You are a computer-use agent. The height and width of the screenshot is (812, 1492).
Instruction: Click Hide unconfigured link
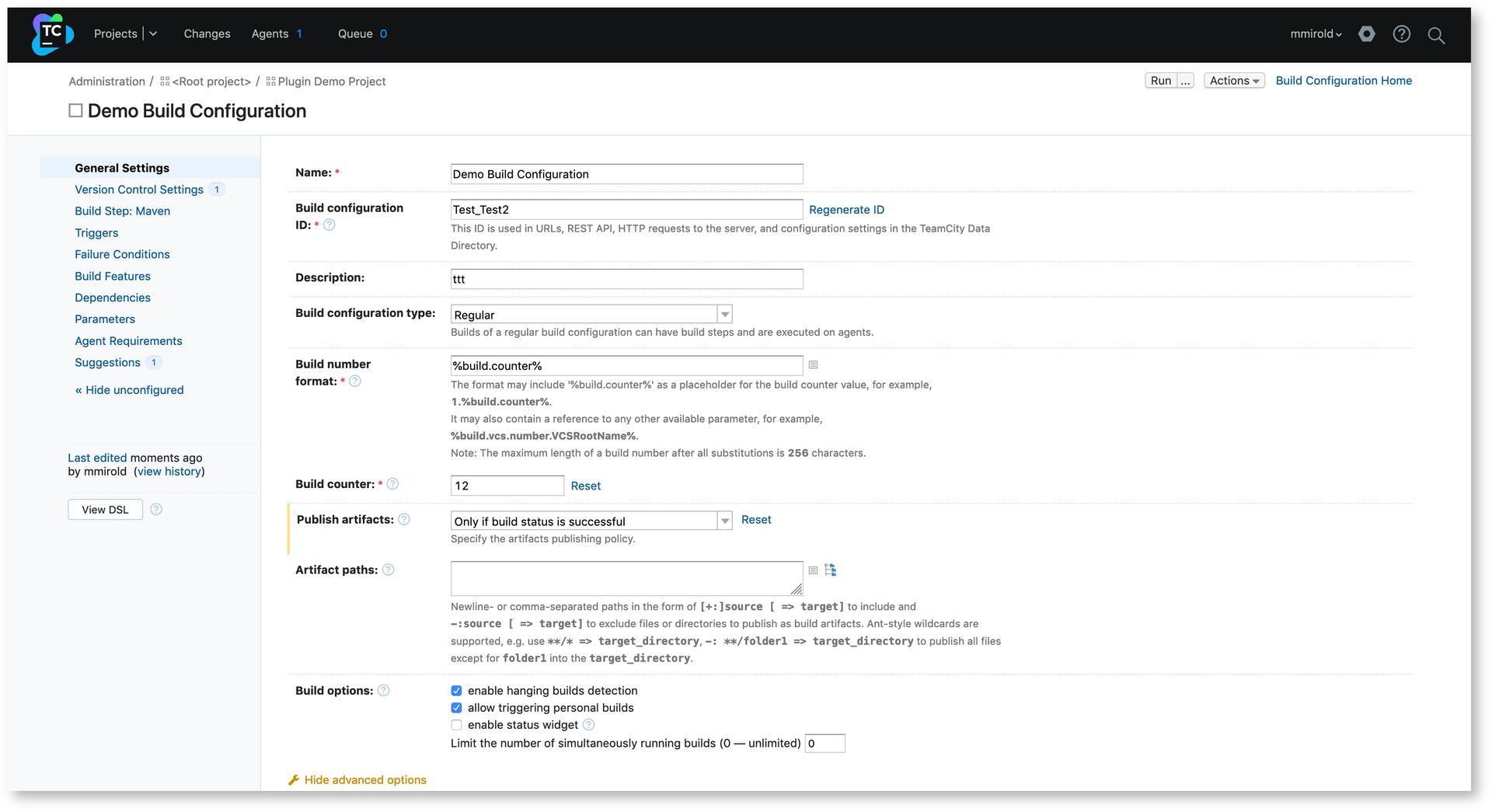[129, 390]
